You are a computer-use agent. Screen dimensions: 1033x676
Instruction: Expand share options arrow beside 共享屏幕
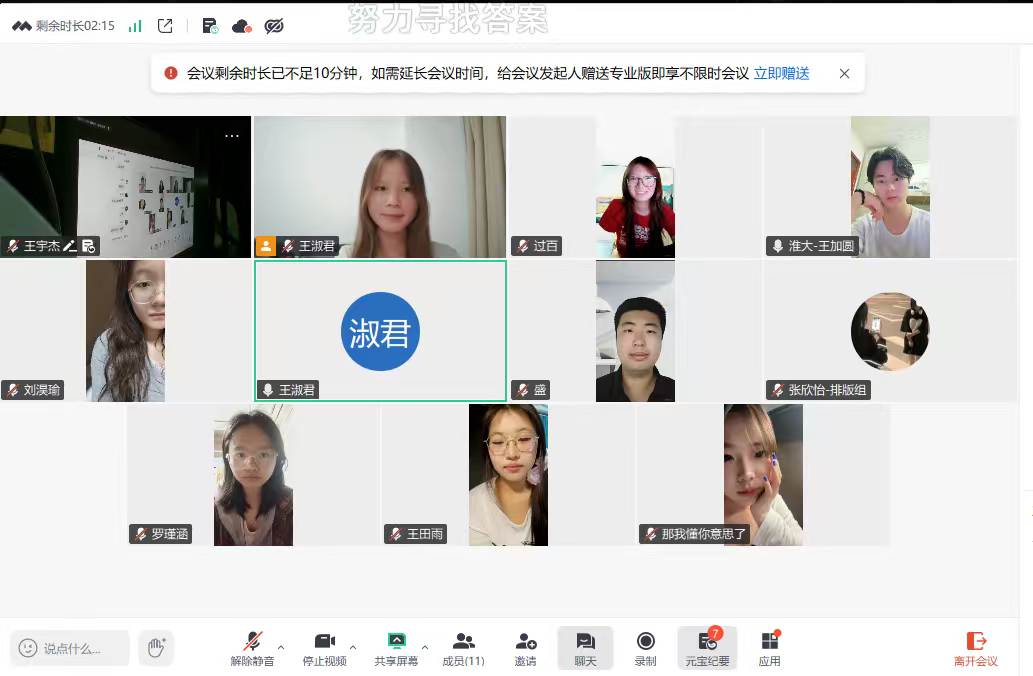point(425,647)
